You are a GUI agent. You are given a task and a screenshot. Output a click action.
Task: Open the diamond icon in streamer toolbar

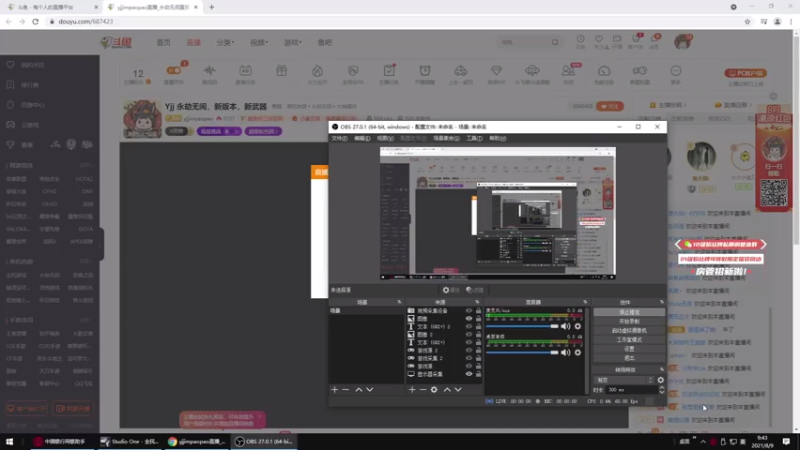tap(496, 71)
